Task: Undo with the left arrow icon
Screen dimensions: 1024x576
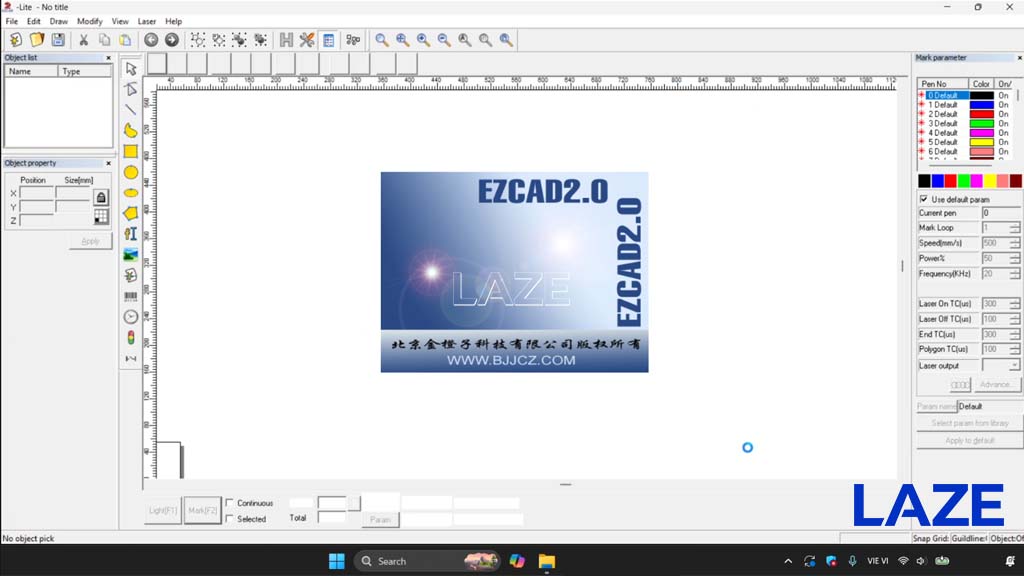Action: [x=151, y=40]
